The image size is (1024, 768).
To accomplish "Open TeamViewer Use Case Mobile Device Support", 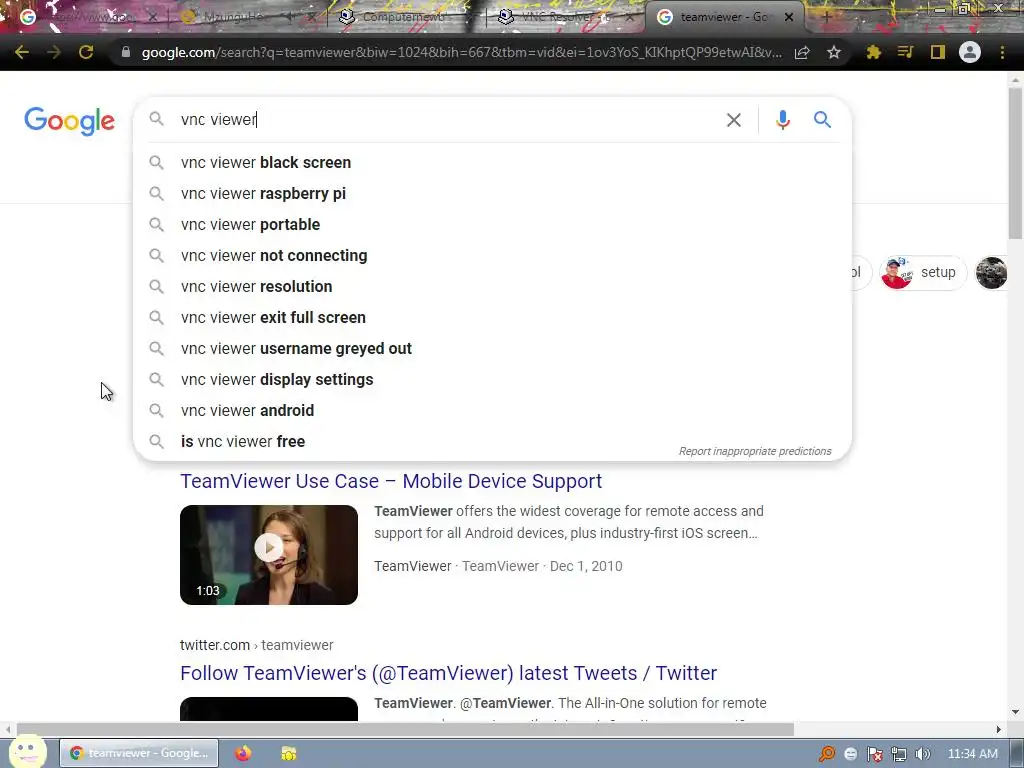I will pyautogui.click(x=391, y=481).
